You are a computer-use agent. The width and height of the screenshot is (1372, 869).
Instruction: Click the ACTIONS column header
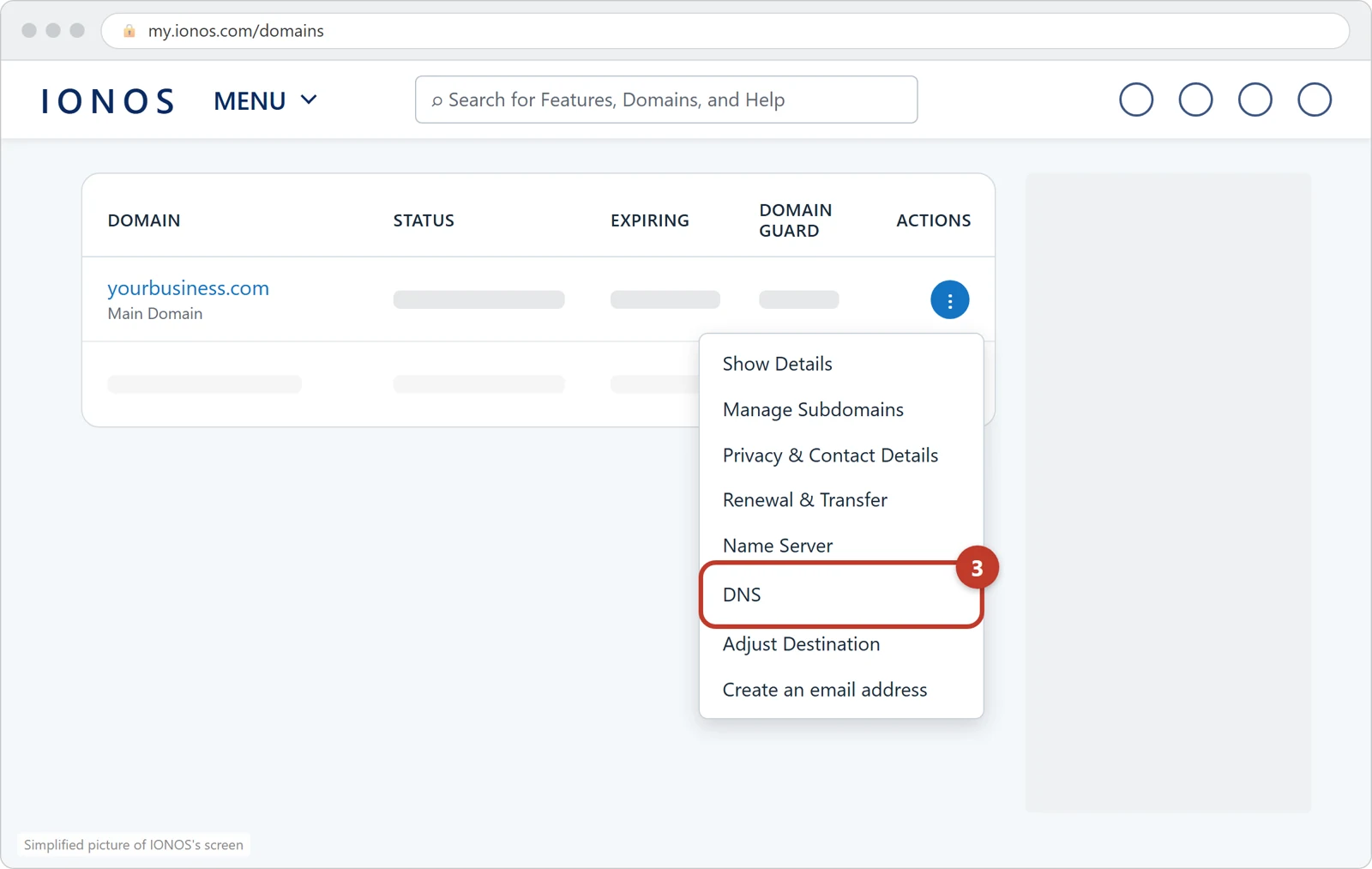pyautogui.click(x=933, y=220)
